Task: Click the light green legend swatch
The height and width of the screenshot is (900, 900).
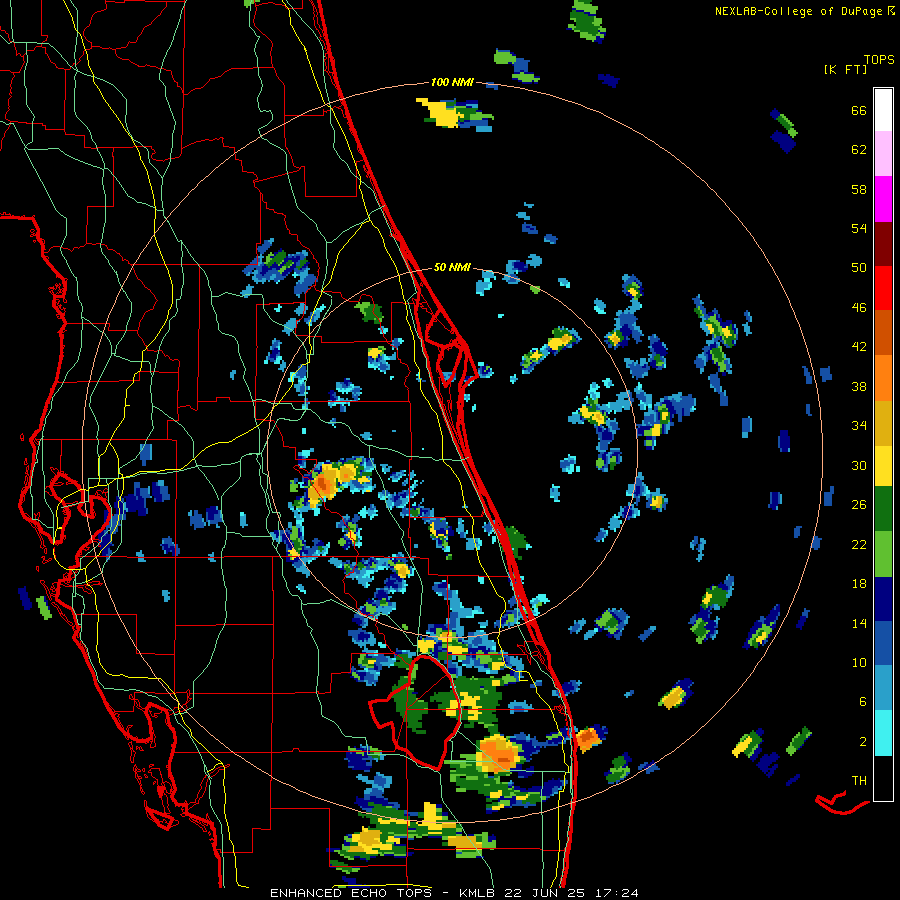Action: pos(883,554)
